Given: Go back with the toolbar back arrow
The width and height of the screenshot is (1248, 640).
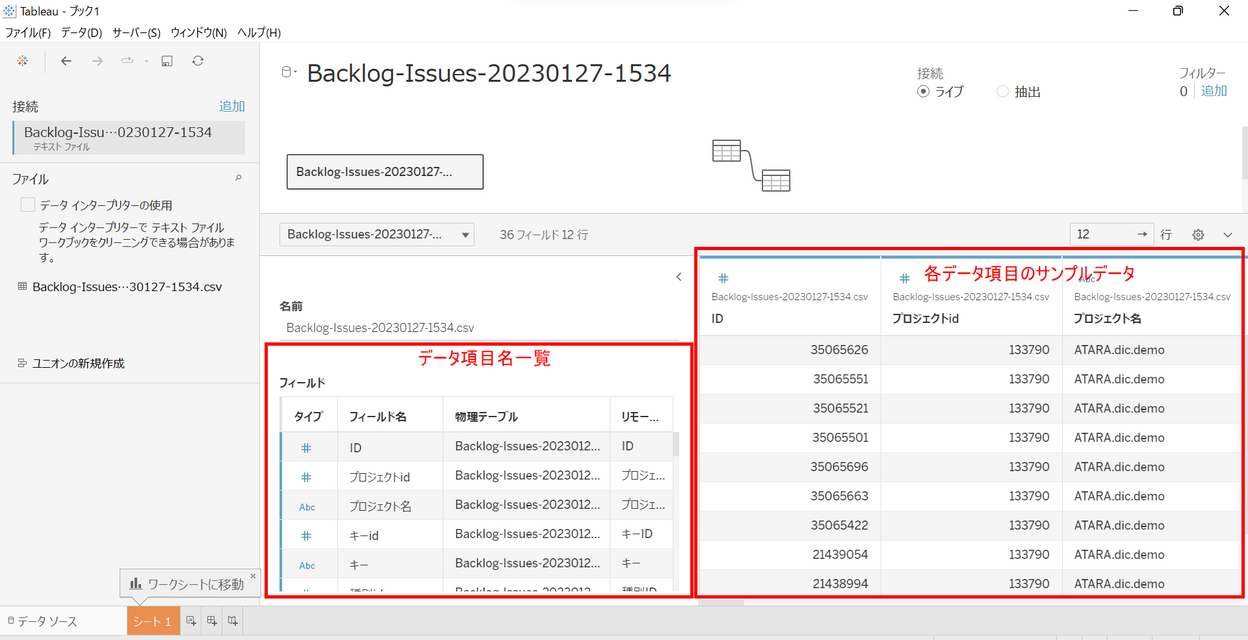Looking at the screenshot, I should point(66,61).
